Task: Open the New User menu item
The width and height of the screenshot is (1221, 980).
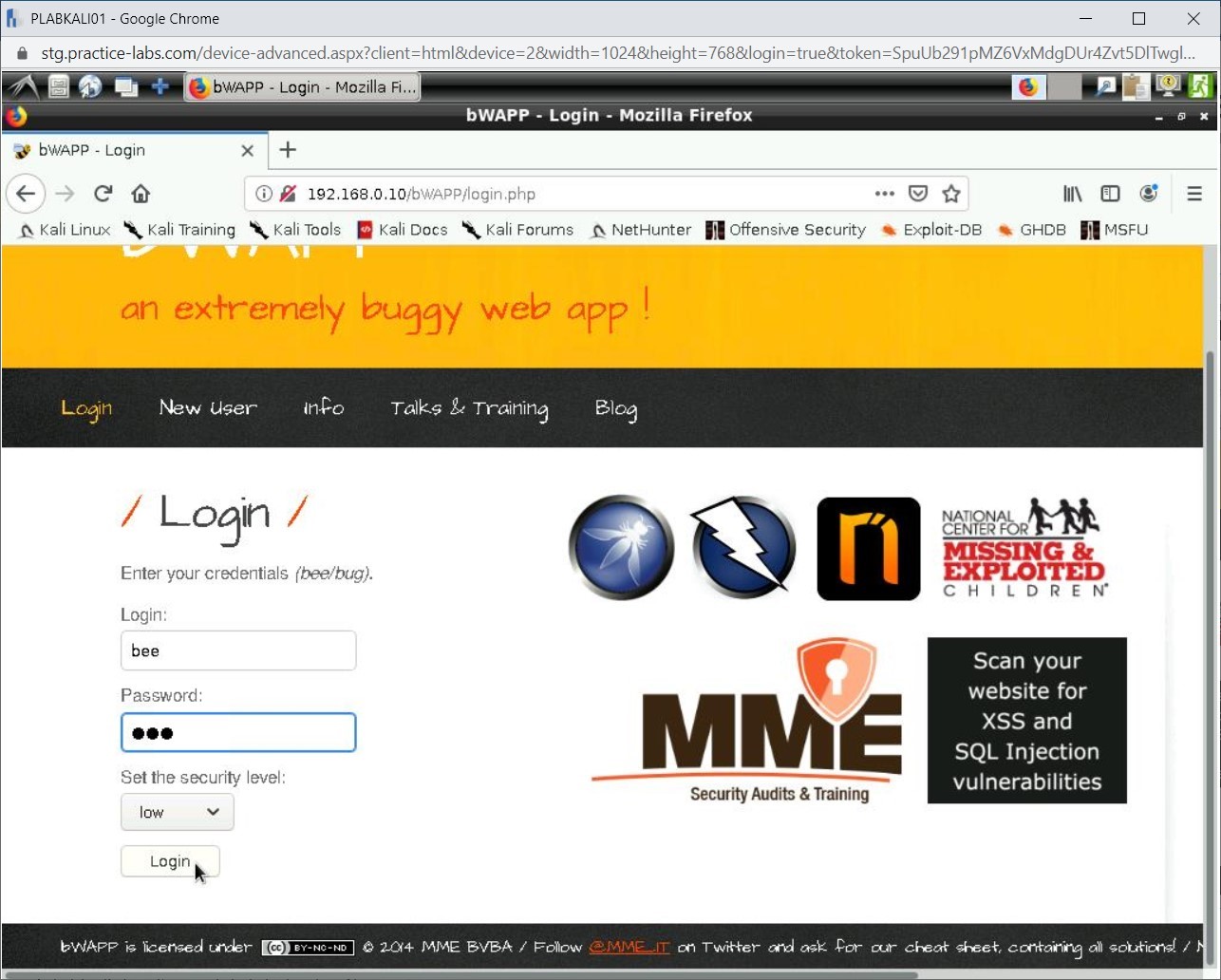Action: [x=208, y=407]
